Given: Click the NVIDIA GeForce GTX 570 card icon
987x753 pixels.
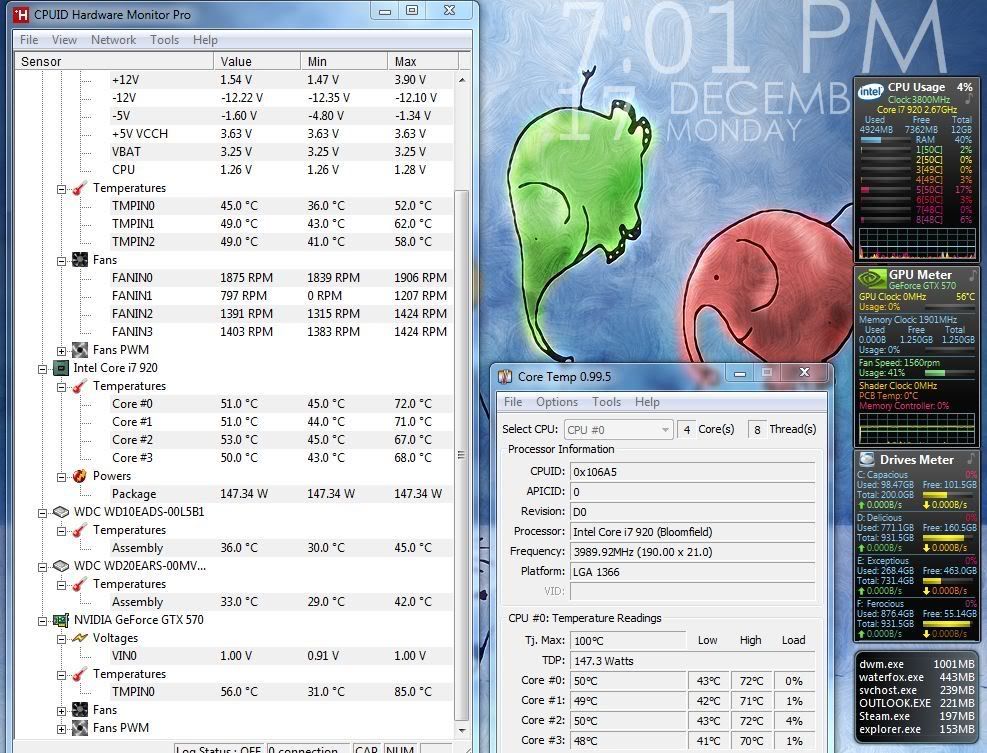Looking at the screenshot, I should coord(61,620).
